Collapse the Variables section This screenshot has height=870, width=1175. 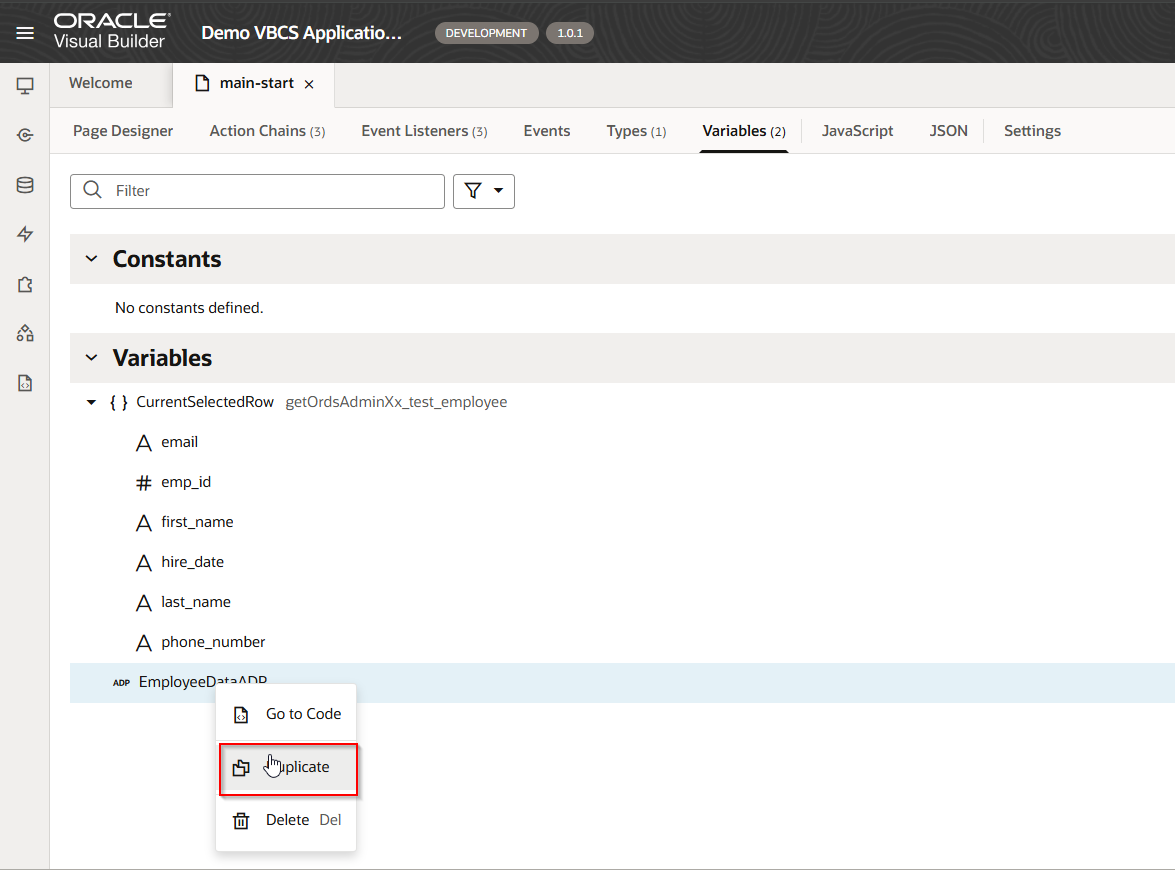[92, 358]
